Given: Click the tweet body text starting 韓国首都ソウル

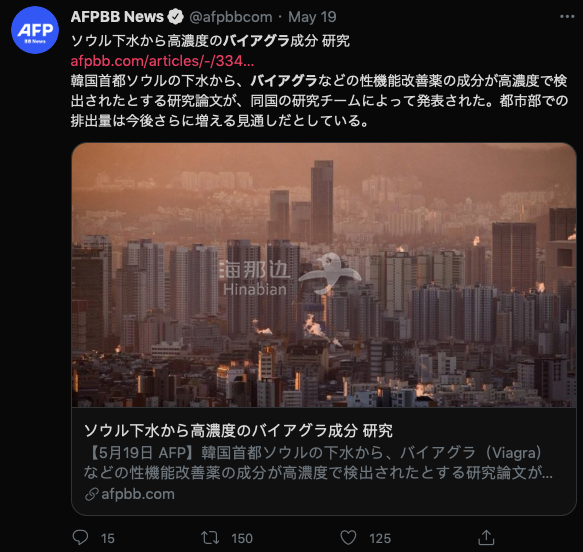Looking at the screenshot, I should (319, 101).
